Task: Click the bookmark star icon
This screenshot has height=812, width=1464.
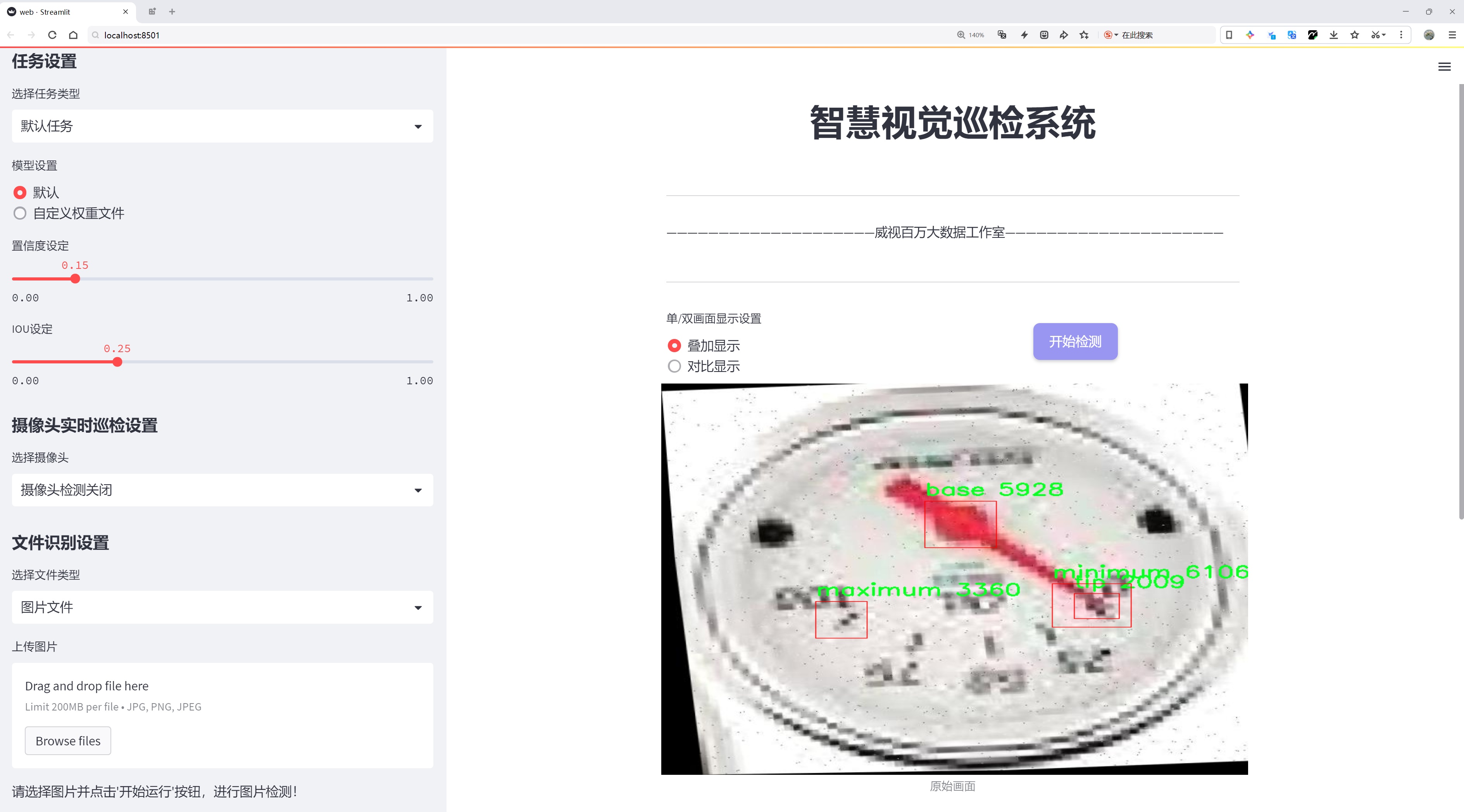Action: (1084, 35)
